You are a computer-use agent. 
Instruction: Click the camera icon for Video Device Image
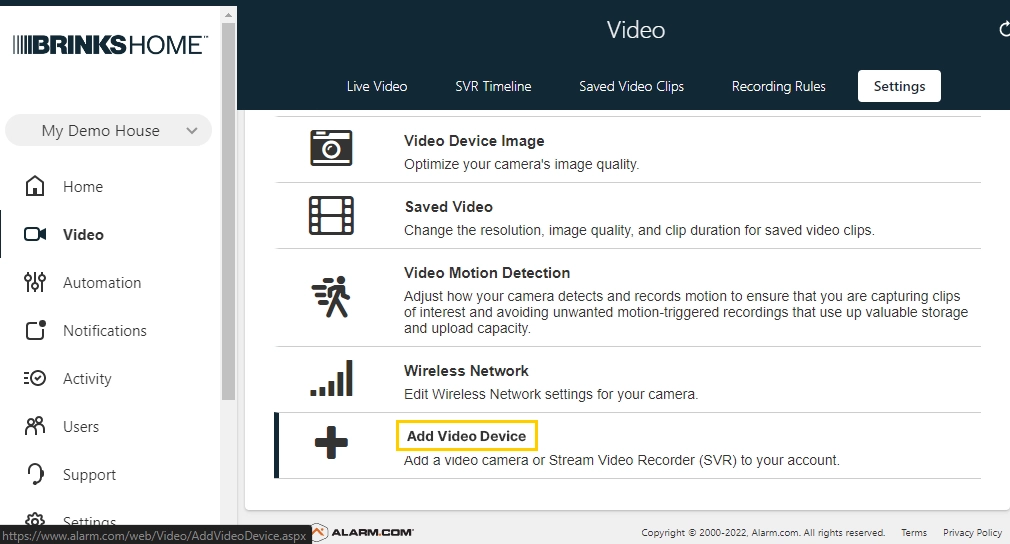tap(331, 148)
